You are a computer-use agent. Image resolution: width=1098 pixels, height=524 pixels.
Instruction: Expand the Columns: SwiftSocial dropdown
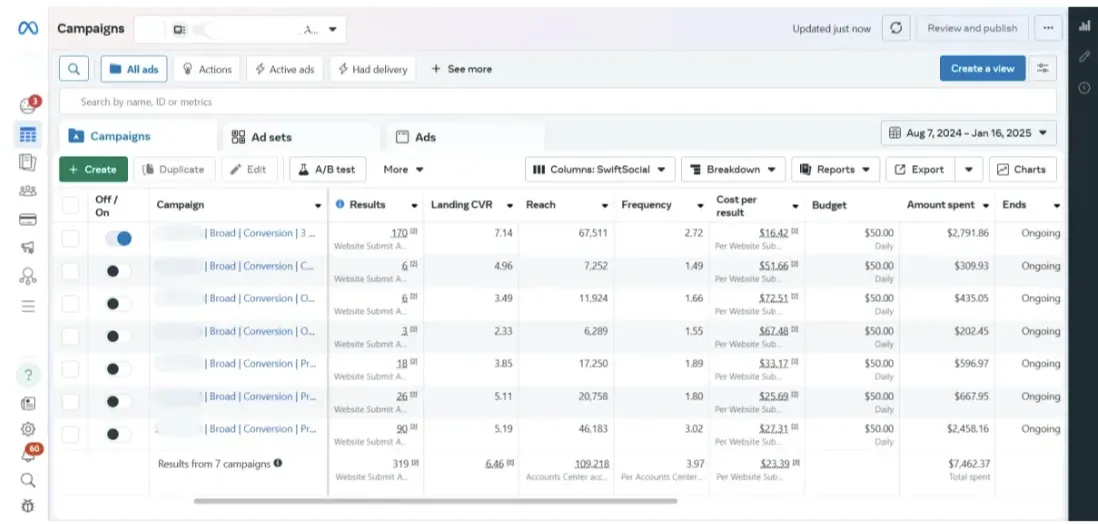pos(600,169)
